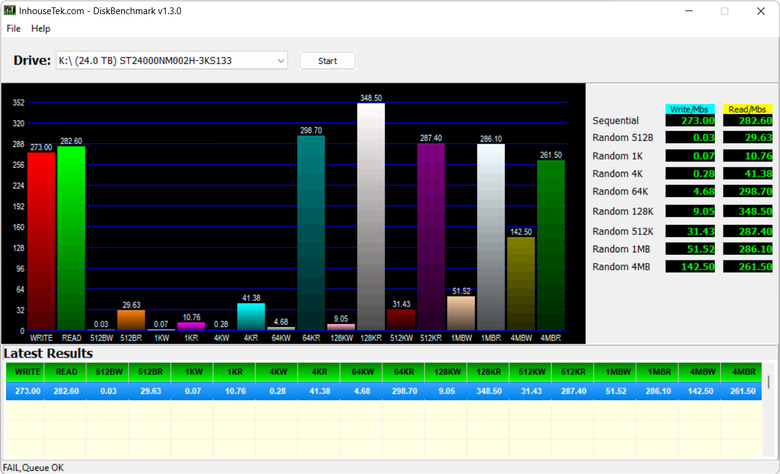The image size is (780, 474).
Task: Click the Random 128K label
Action: click(623, 211)
